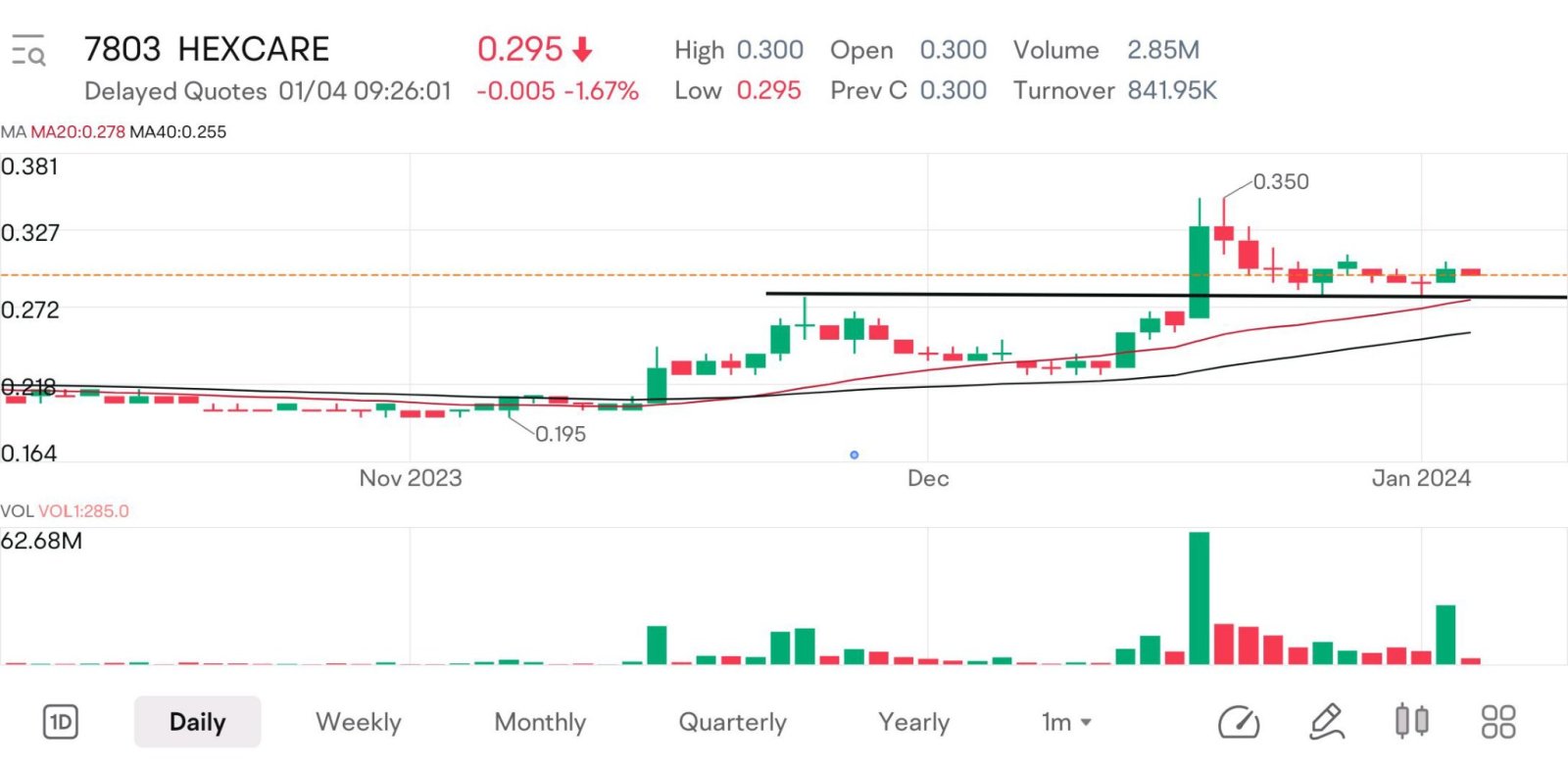Viewport: 1568px width, 765px height.
Task: Click the 0.350 high price annotation
Action: 1281,181
